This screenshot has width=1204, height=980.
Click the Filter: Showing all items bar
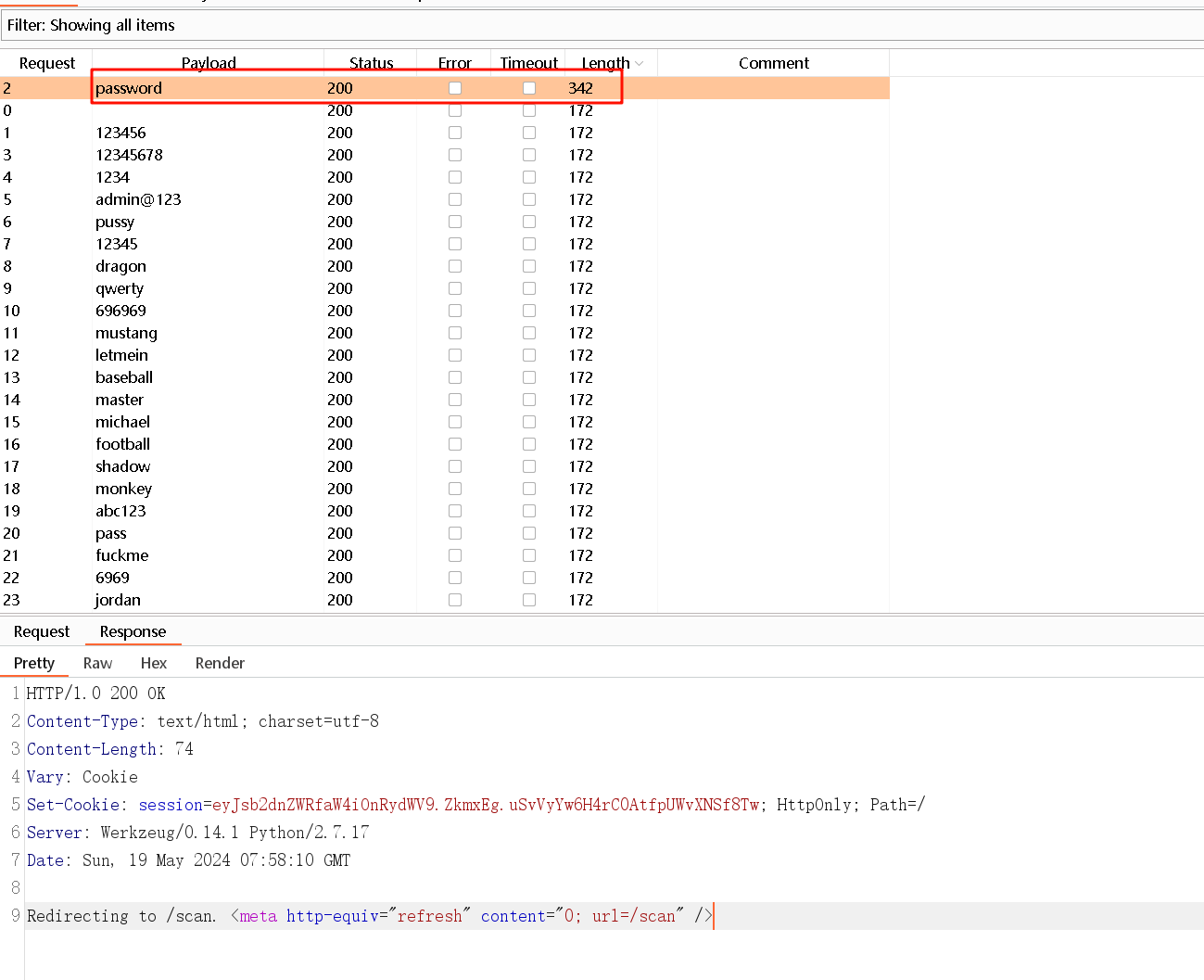(x=602, y=25)
